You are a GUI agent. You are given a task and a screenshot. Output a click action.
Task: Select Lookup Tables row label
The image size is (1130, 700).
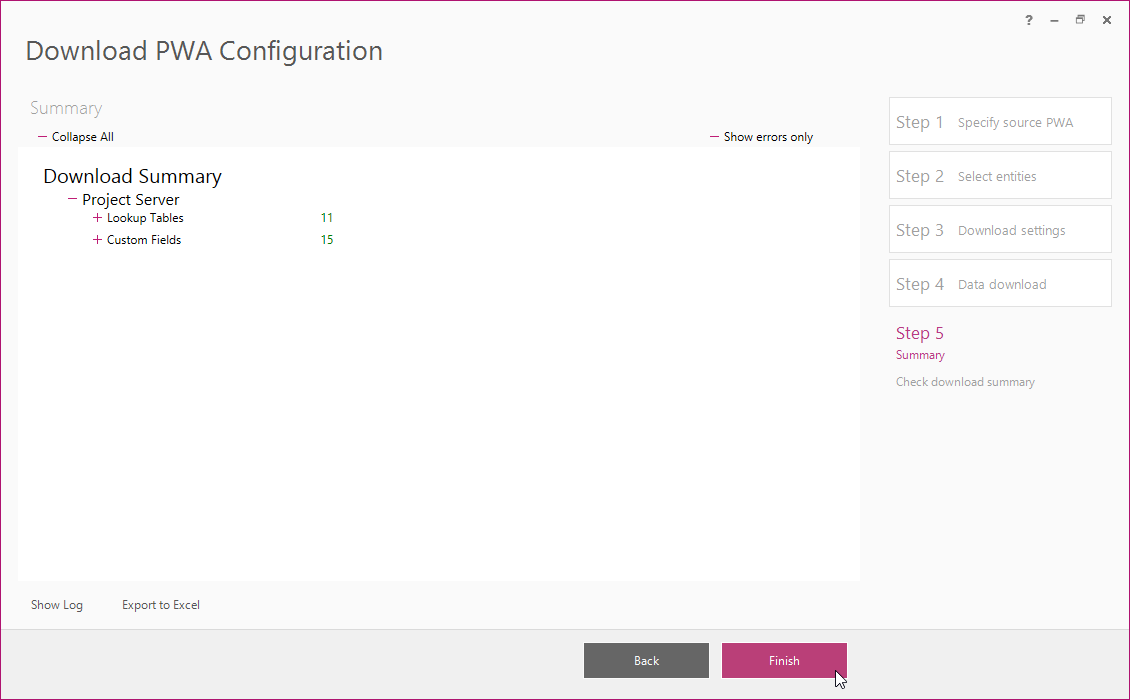(146, 218)
